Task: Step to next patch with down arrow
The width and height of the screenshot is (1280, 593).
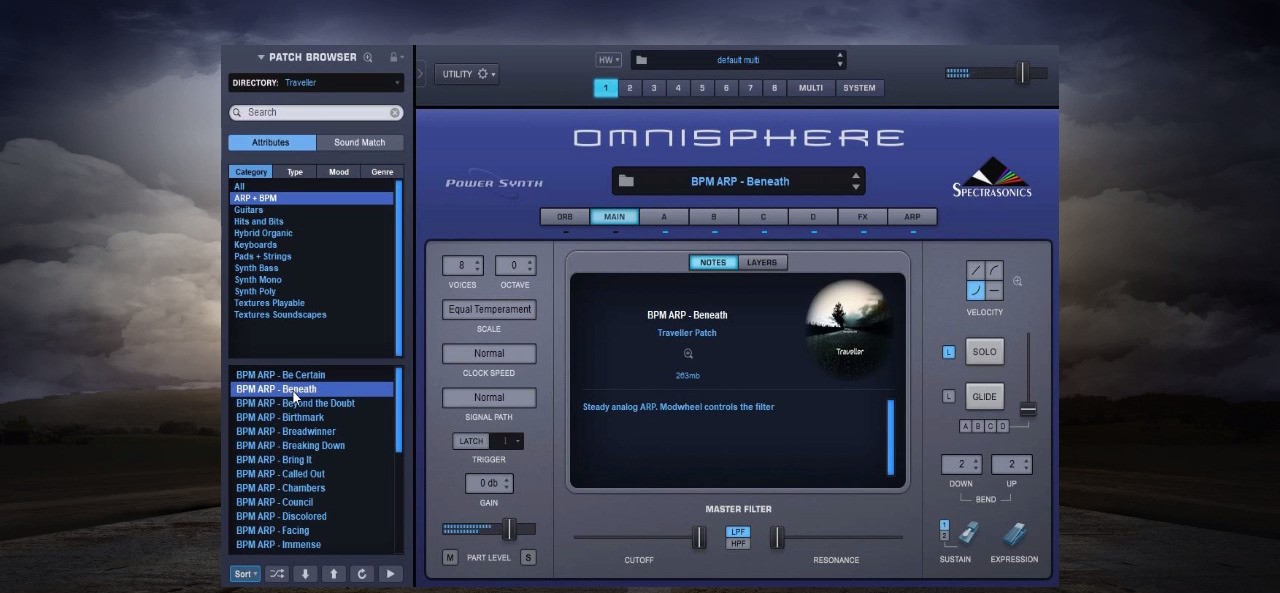Action: [x=305, y=574]
